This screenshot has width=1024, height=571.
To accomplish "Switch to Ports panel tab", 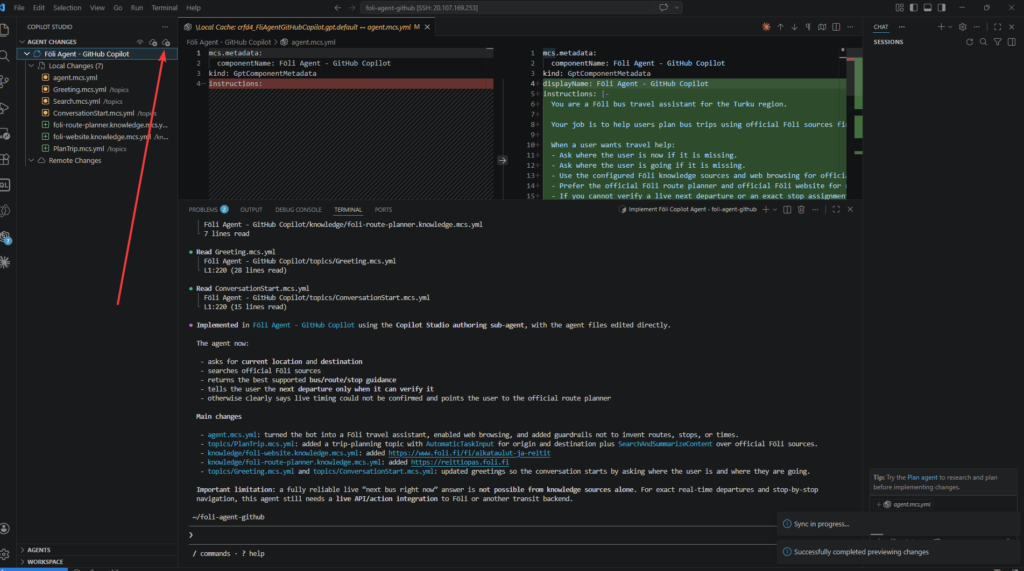I will click(383, 210).
